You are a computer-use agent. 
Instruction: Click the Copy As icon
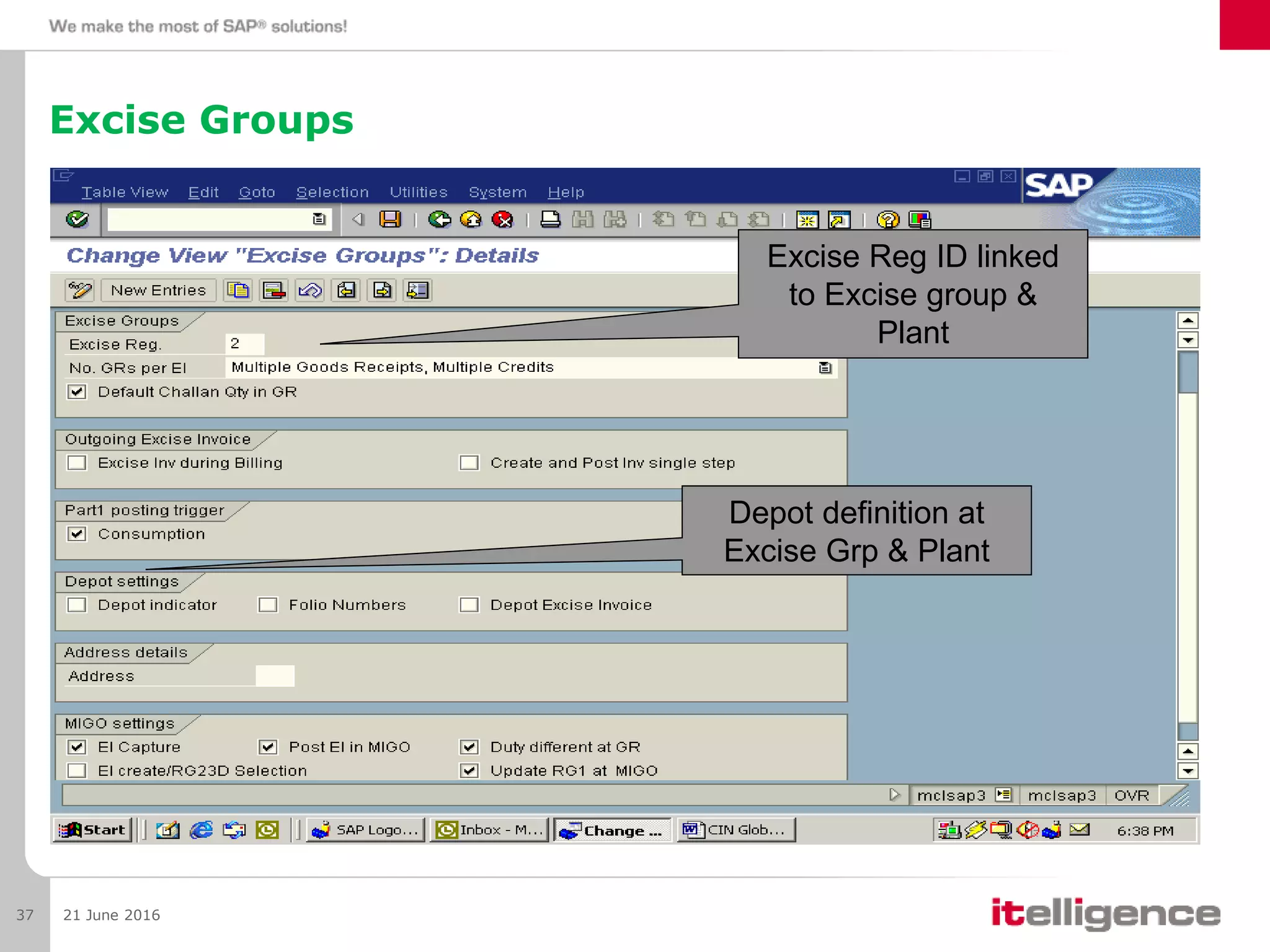pos(238,290)
